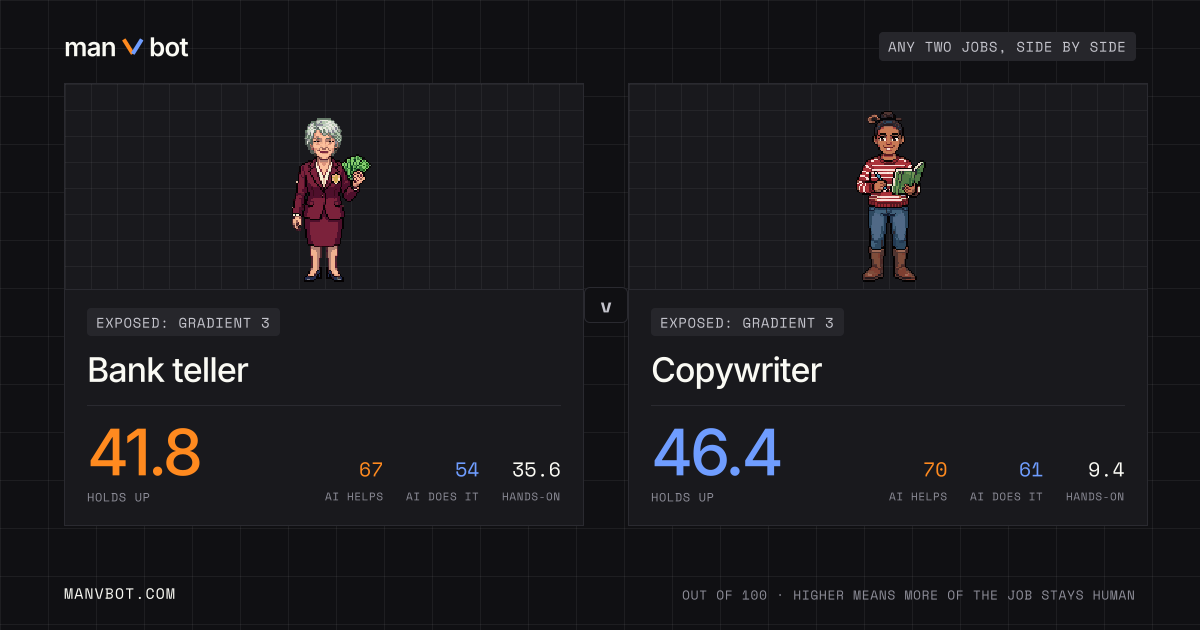This screenshot has width=1200, height=630.
Task: Open the Copywriter job title
Action: click(x=737, y=371)
